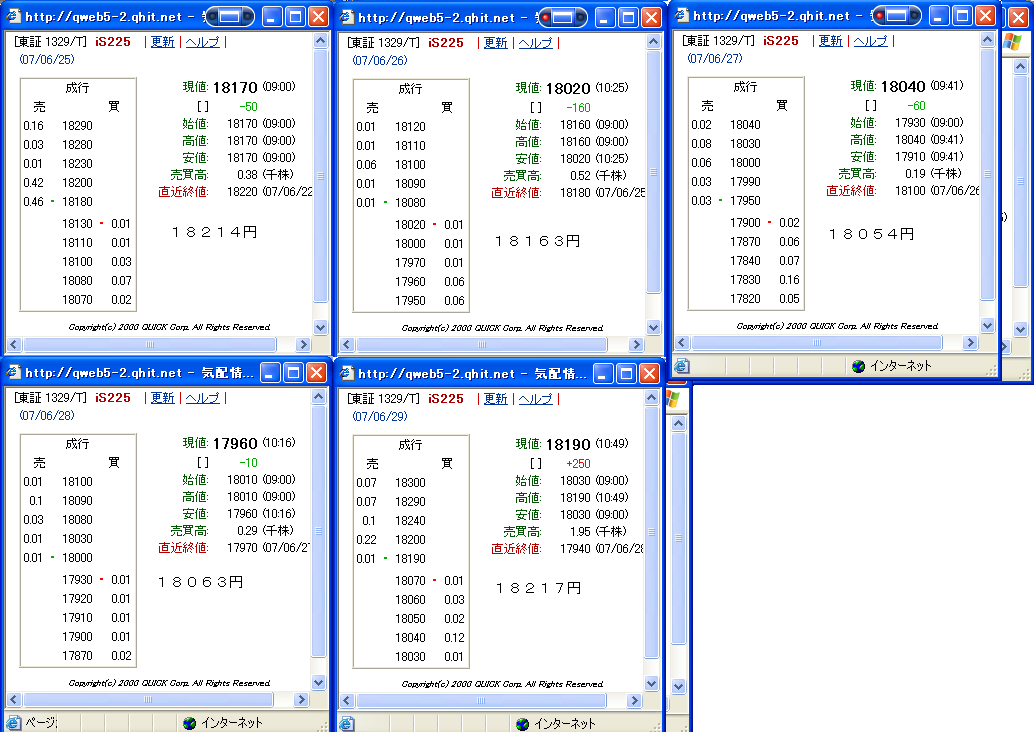Click the scroll-up arrow in the 07/06/26 window

tap(653, 42)
